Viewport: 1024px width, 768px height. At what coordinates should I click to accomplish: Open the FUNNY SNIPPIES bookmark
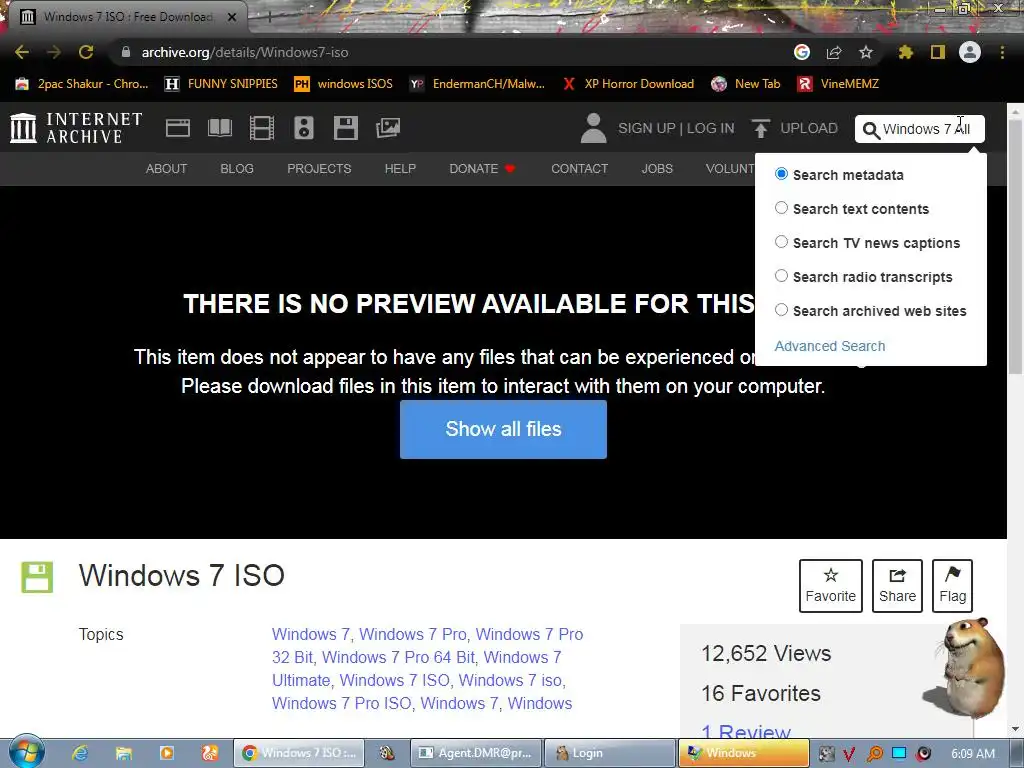click(221, 84)
